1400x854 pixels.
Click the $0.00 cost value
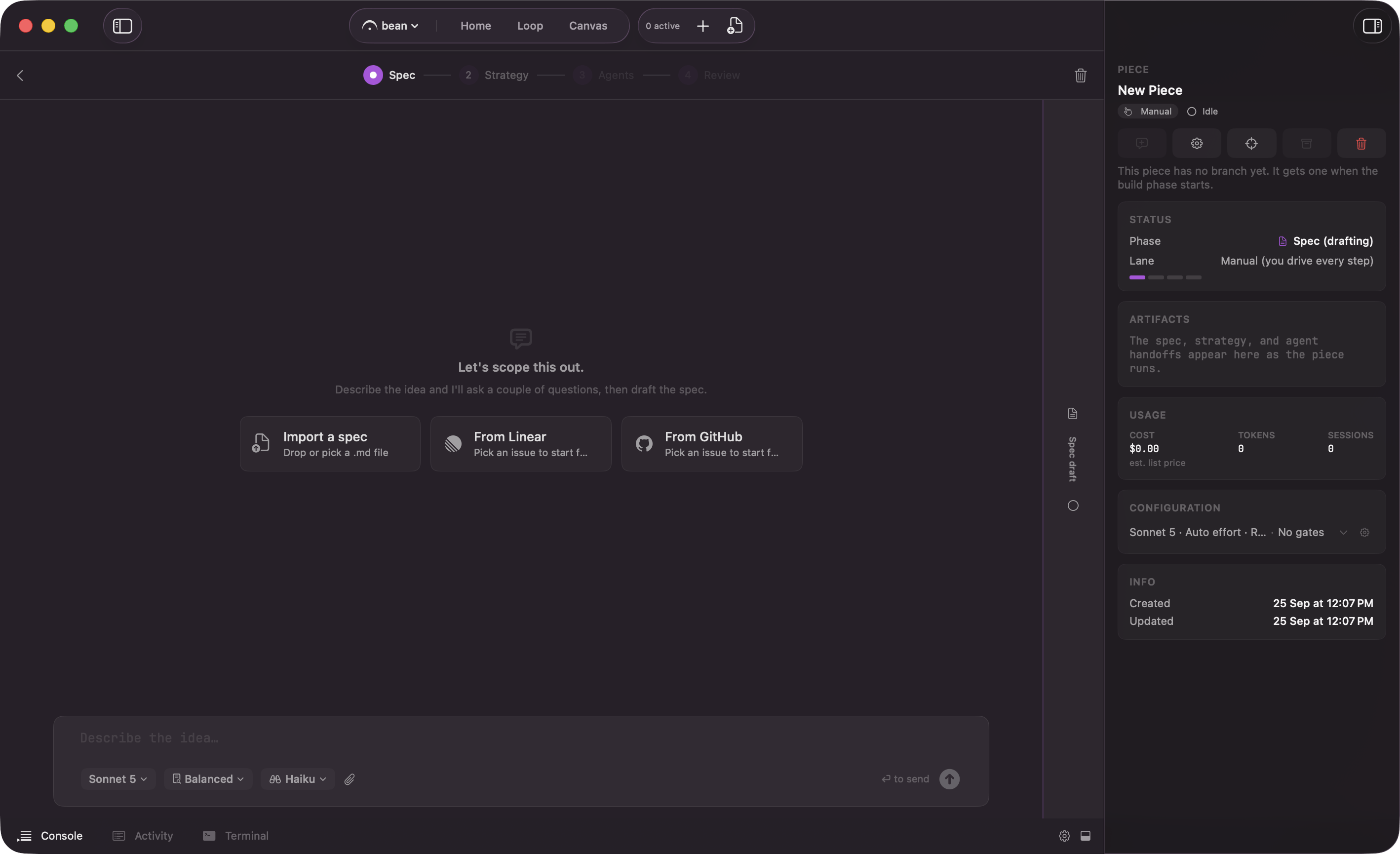(1144, 449)
